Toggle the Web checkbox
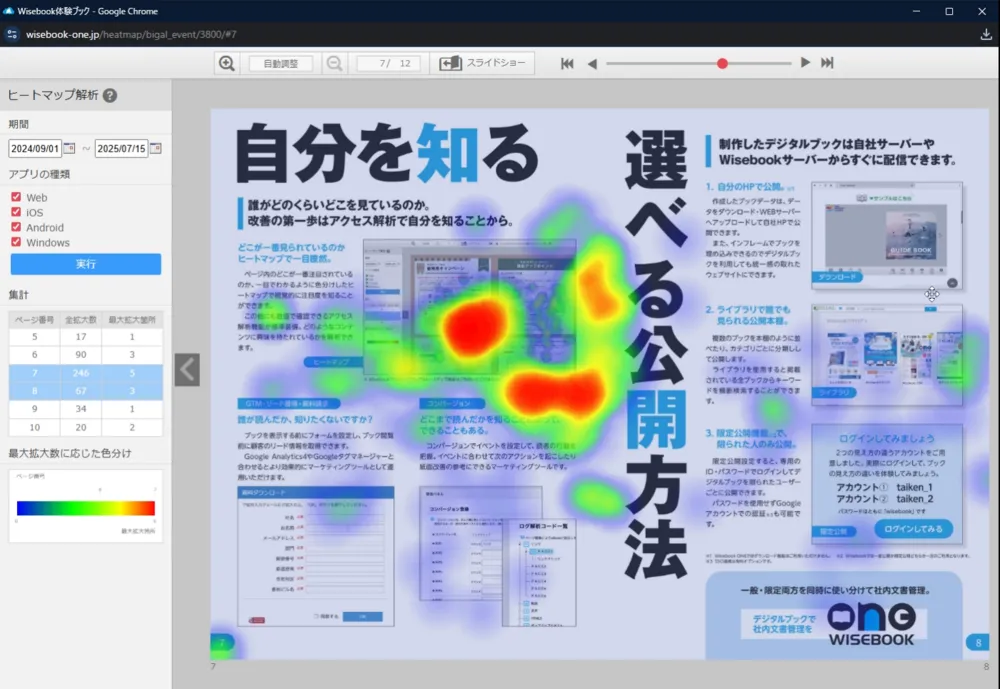 click(x=16, y=196)
